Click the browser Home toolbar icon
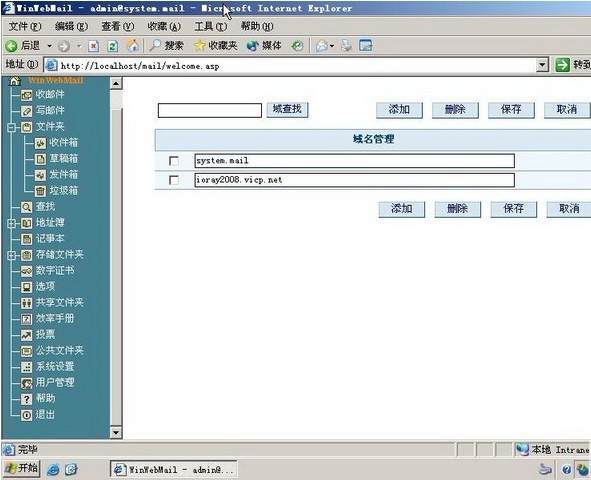Image resolution: width=591 pixels, height=480 pixels. coord(132,46)
